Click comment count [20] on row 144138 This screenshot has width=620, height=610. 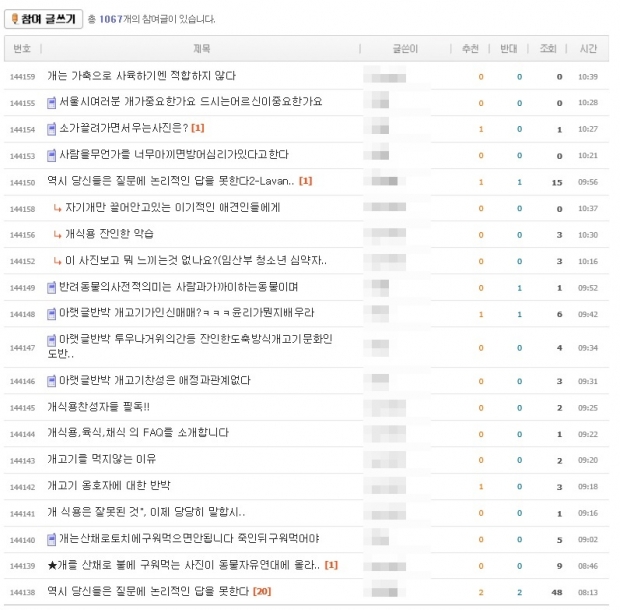pos(262,591)
